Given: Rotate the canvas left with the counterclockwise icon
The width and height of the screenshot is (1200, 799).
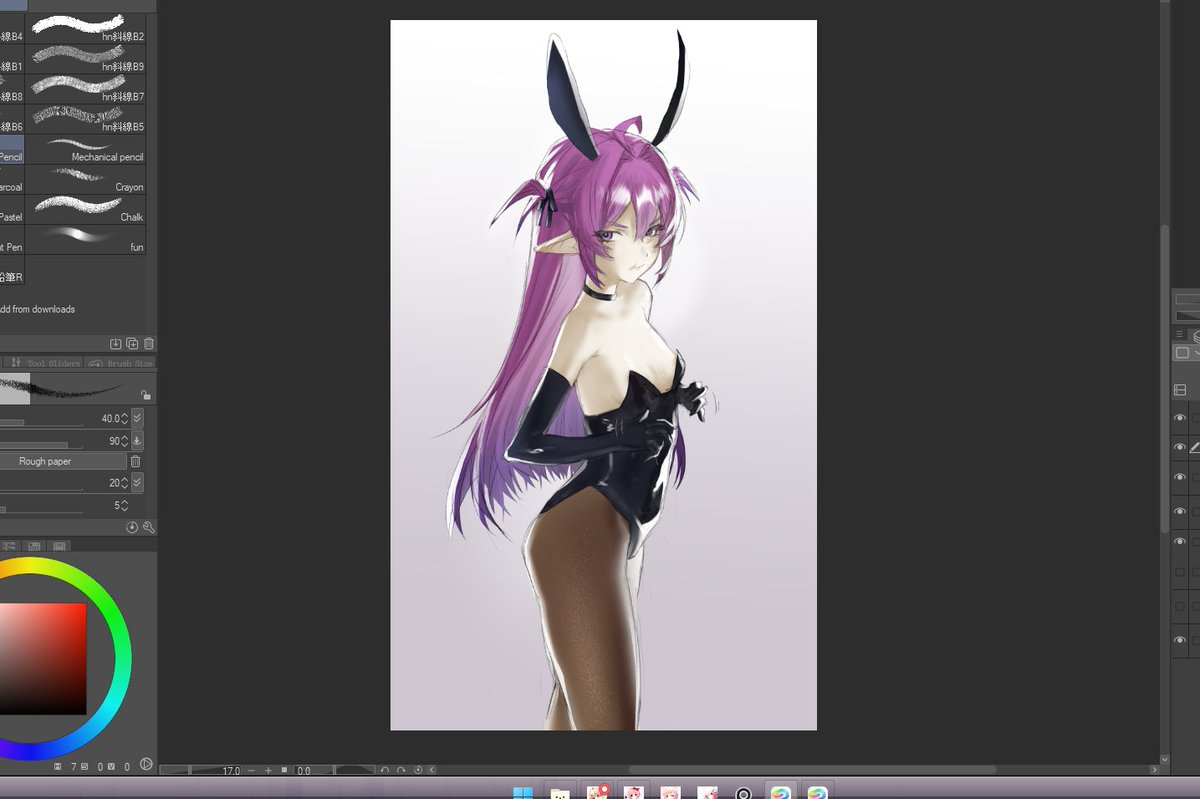Looking at the screenshot, I should [x=385, y=771].
